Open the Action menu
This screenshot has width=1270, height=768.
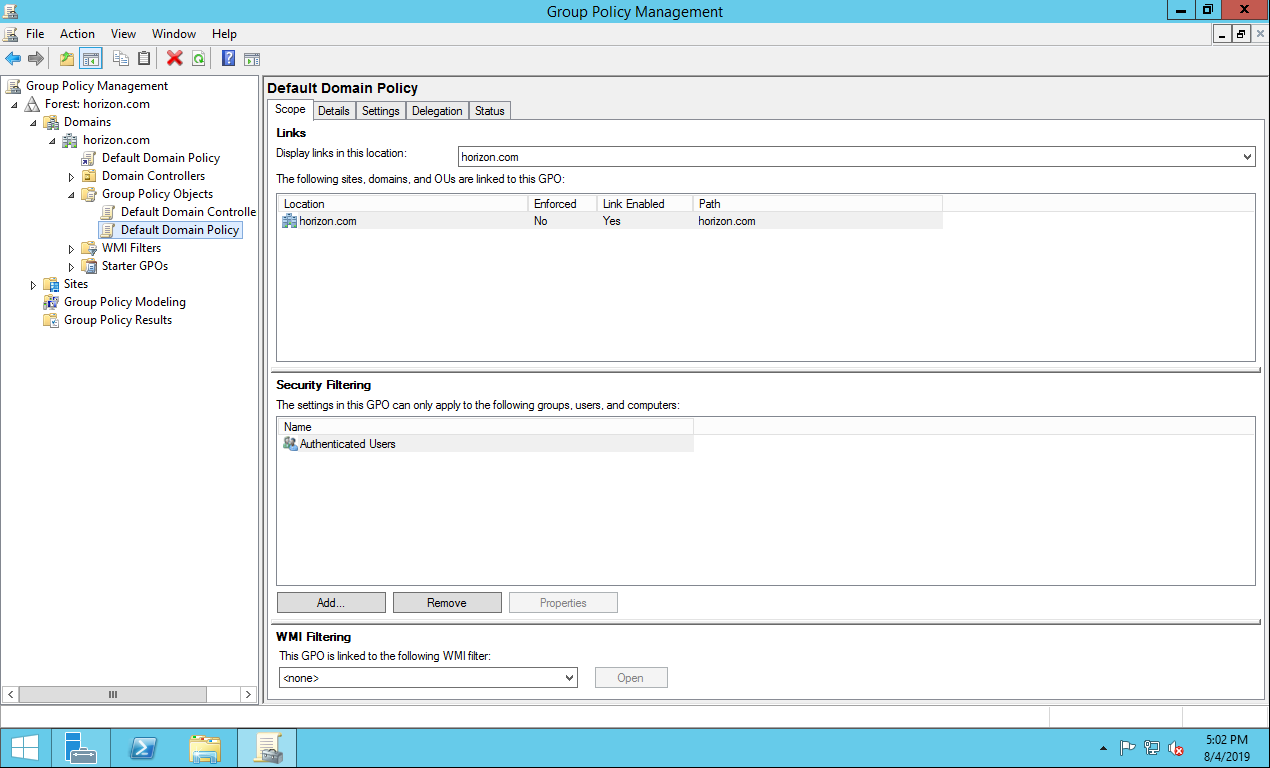point(77,34)
